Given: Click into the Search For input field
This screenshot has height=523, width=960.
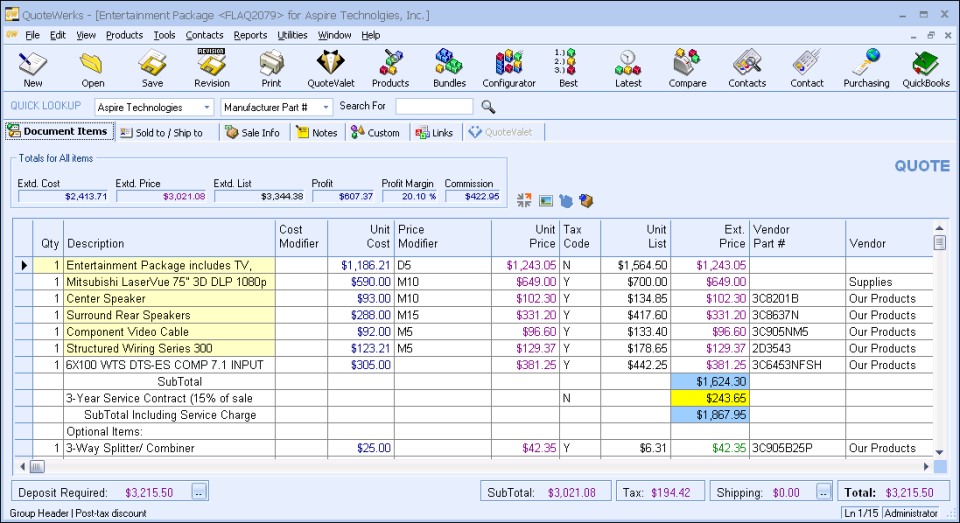Looking at the screenshot, I should [x=434, y=107].
